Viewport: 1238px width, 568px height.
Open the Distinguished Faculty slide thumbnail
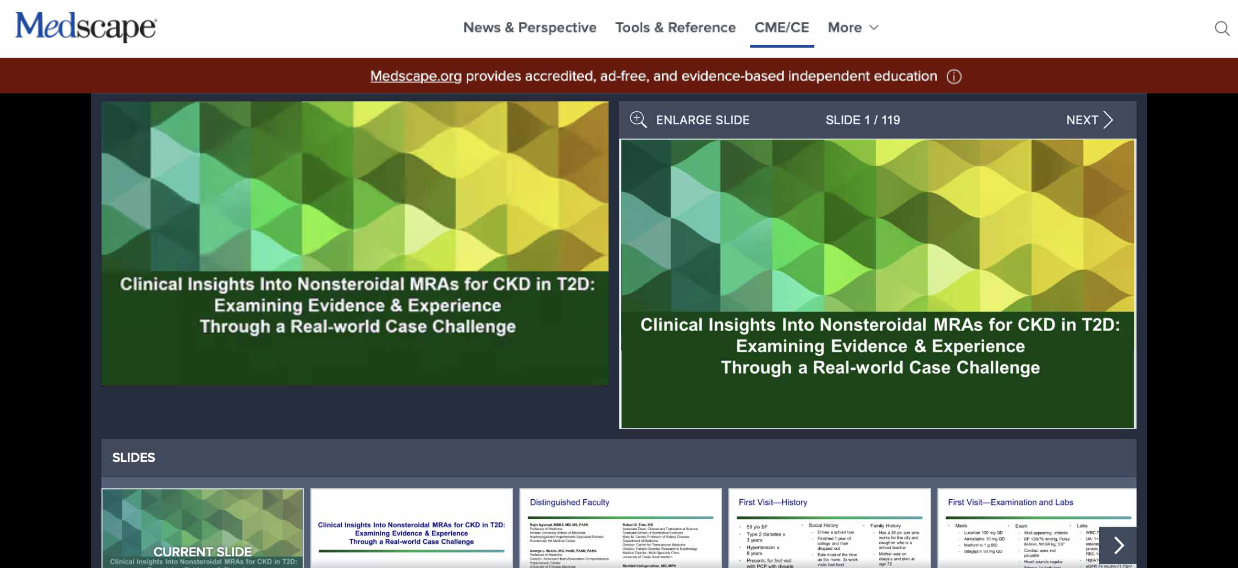coord(621,528)
